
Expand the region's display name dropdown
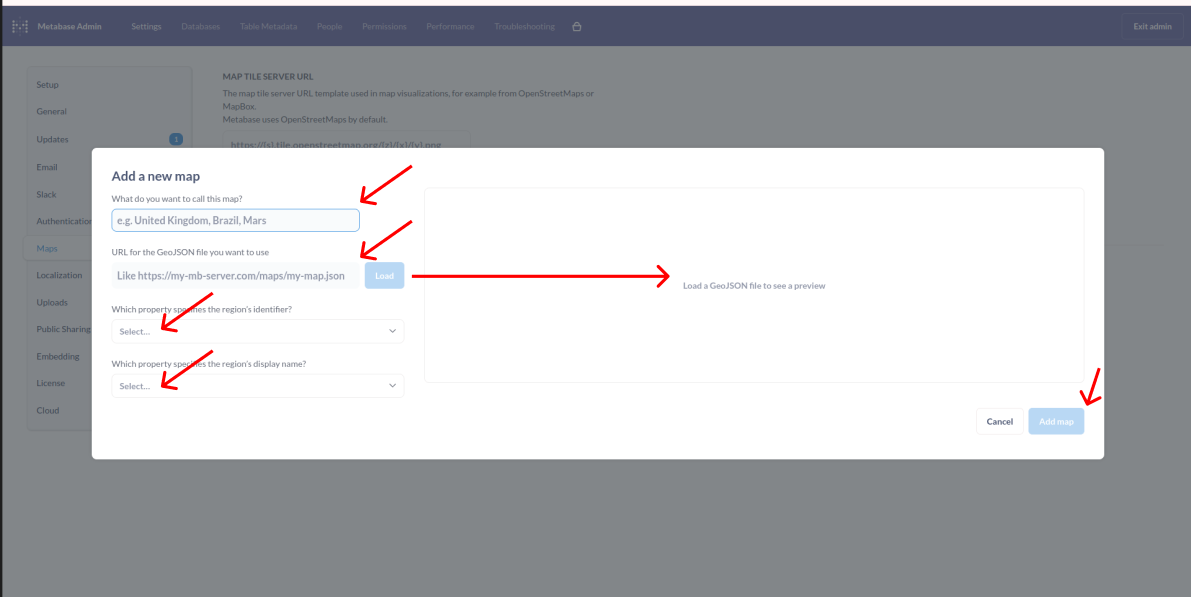[257, 386]
